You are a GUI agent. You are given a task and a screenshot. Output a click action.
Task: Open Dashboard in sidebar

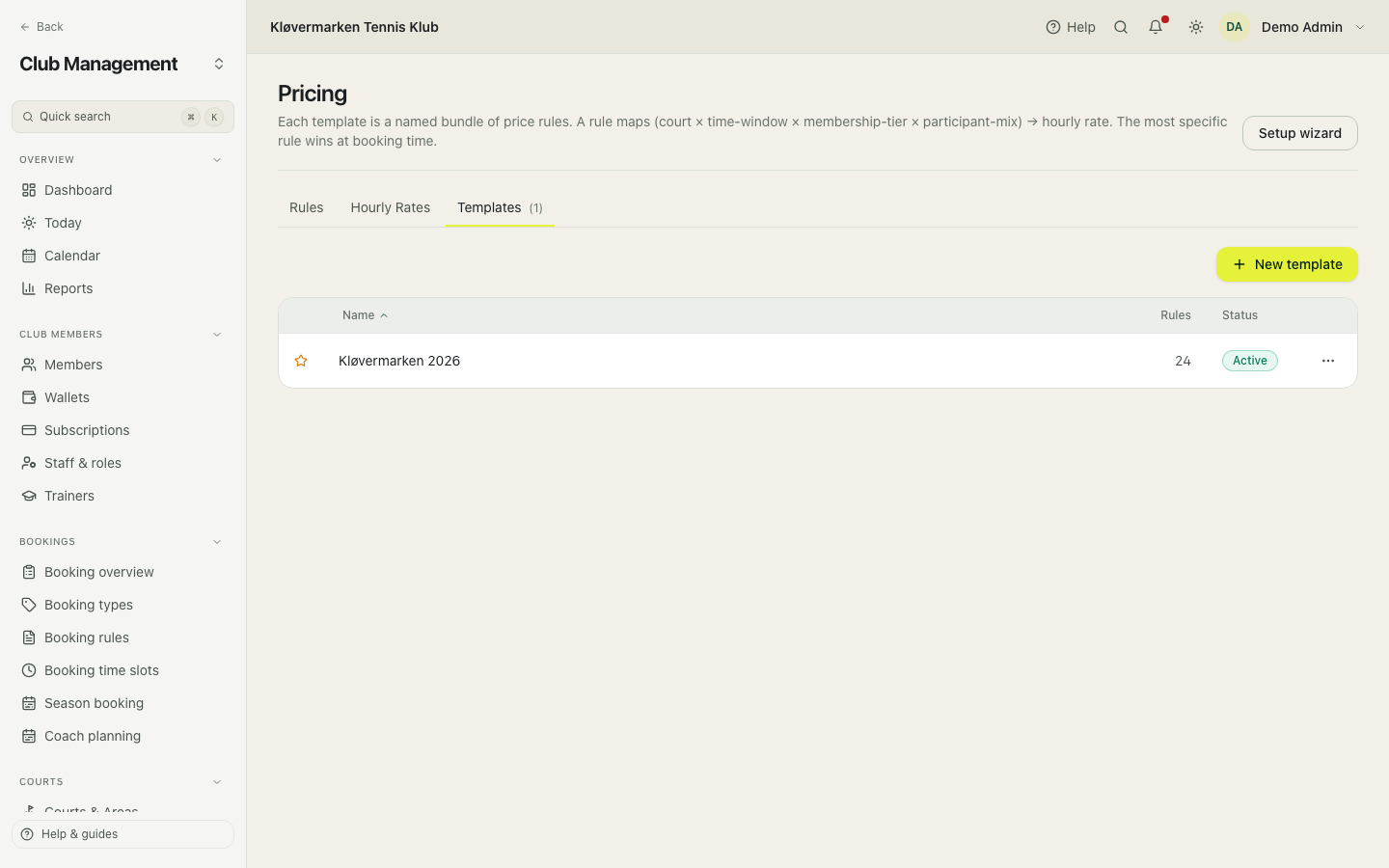[x=123, y=190]
